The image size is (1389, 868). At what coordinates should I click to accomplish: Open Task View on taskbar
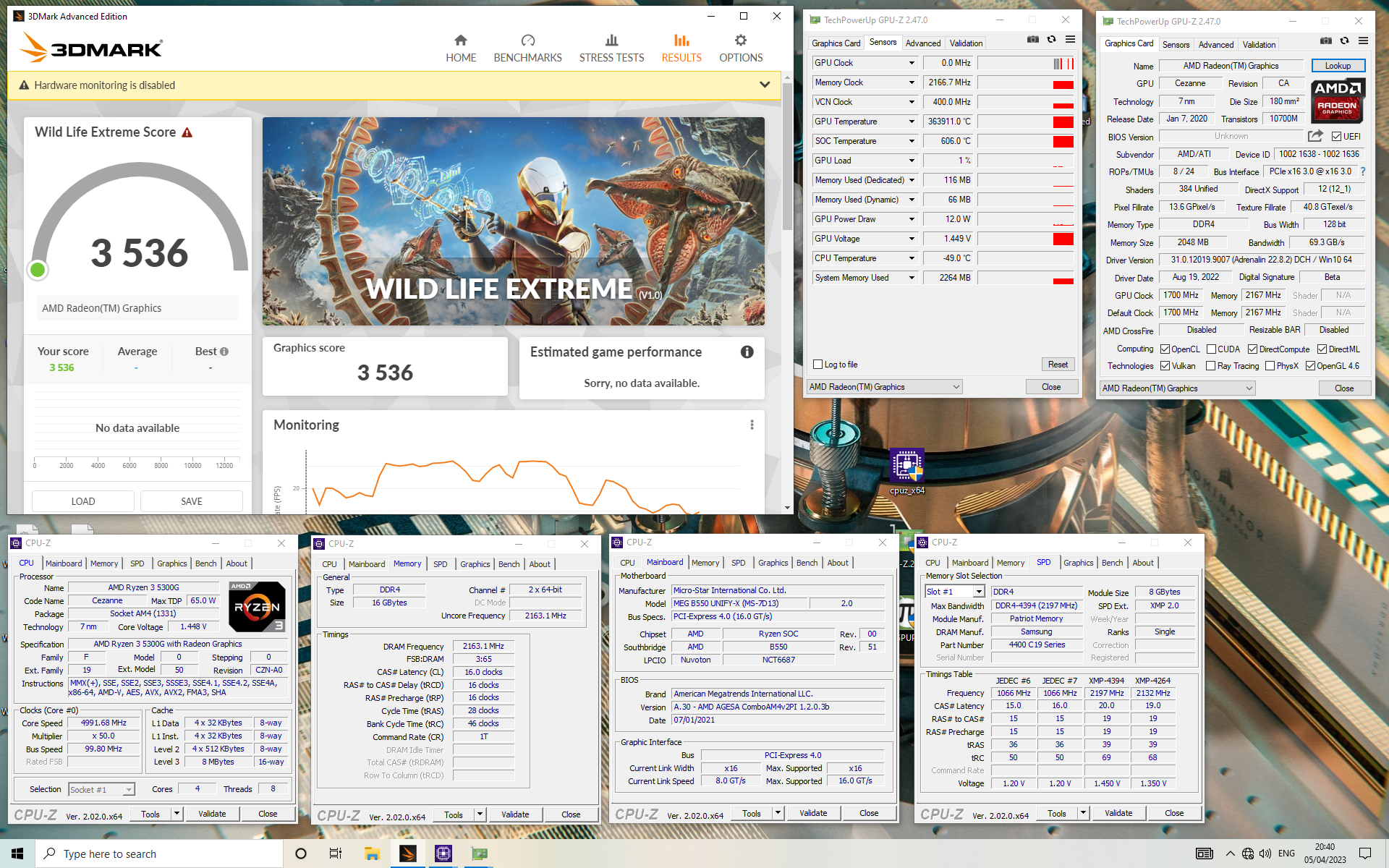point(336,854)
